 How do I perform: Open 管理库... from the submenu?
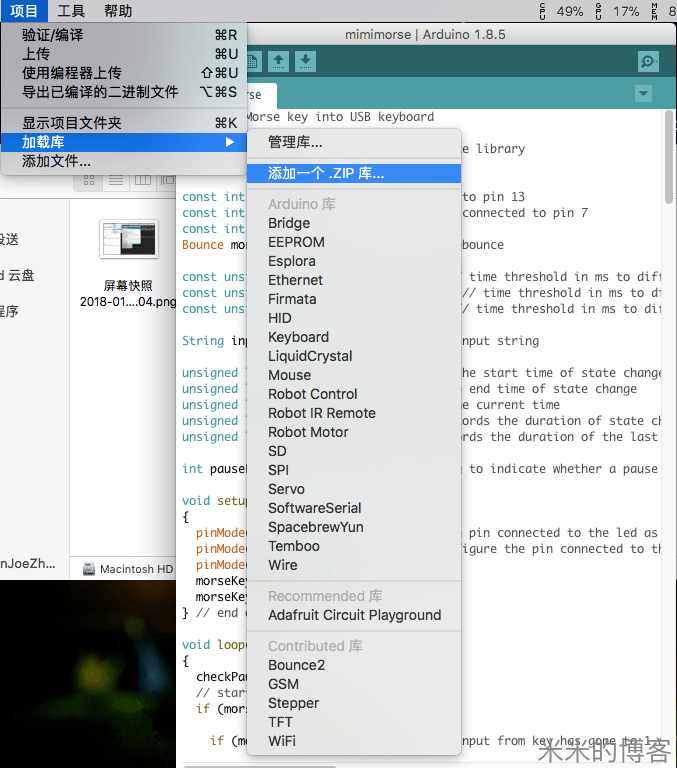click(354, 142)
